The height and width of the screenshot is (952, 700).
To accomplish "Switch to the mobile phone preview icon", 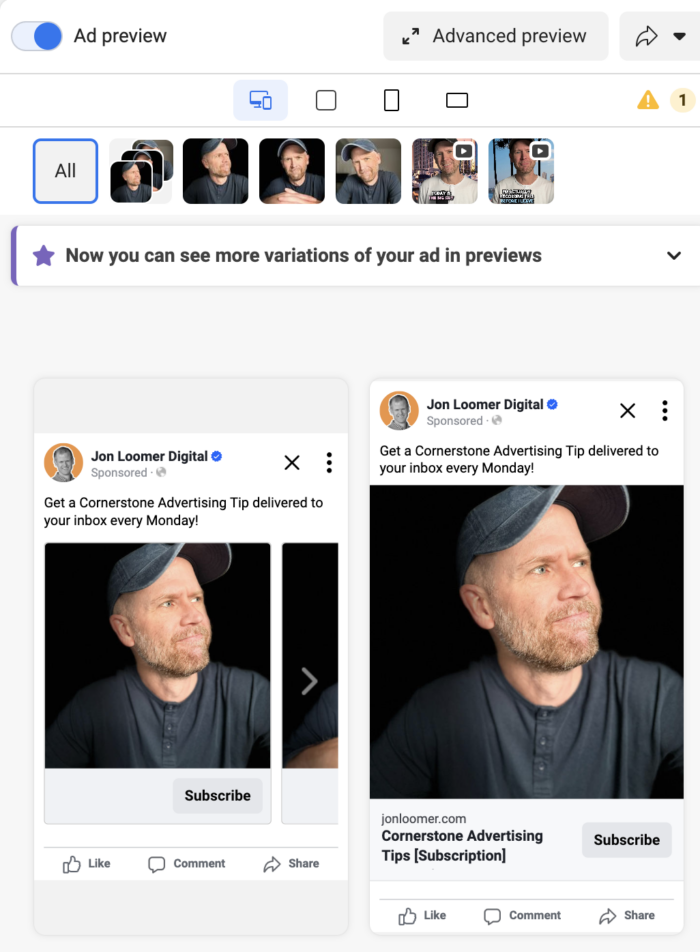I will click(390, 100).
